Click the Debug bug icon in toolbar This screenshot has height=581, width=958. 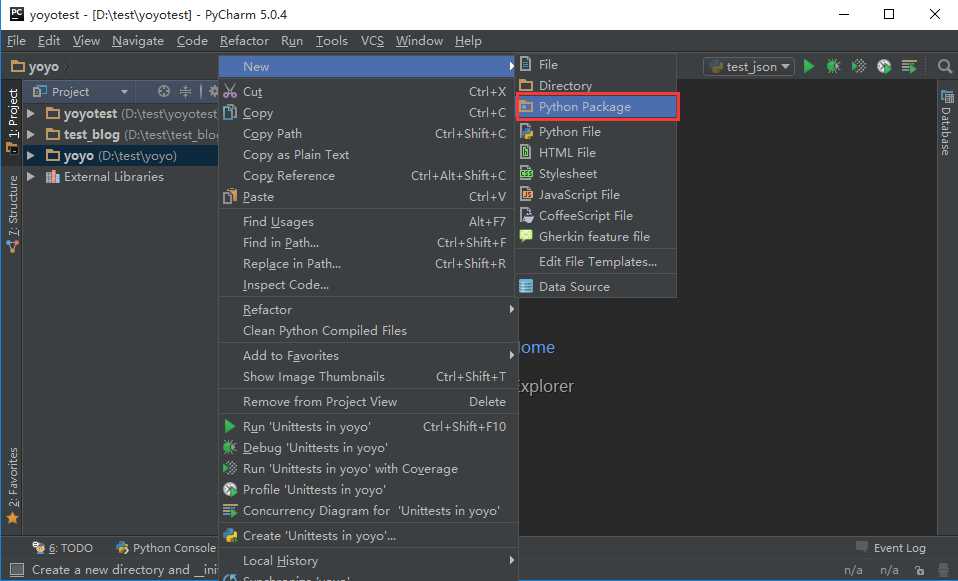click(x=833, y=66)
